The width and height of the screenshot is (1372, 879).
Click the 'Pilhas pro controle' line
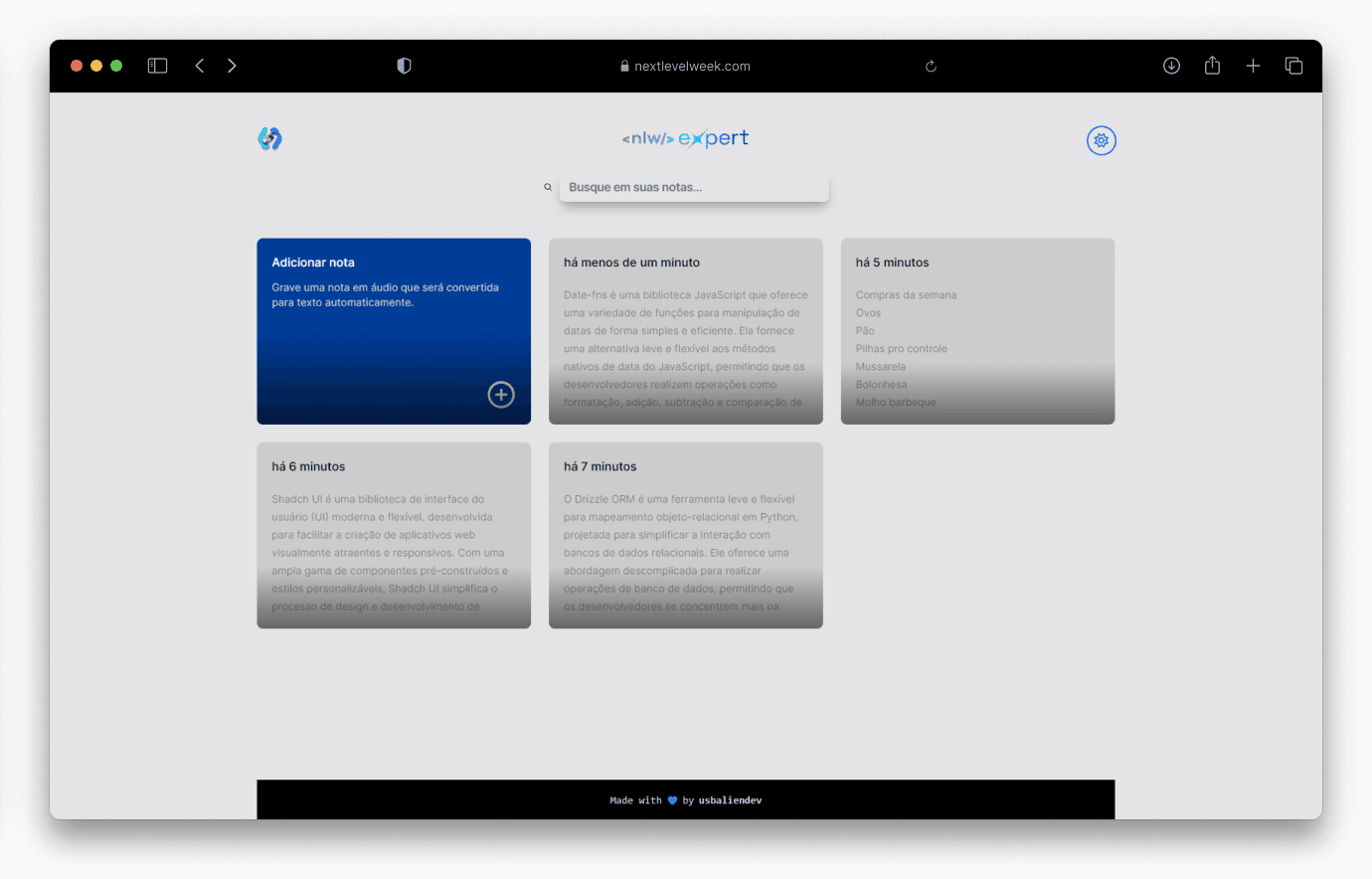pos(901,349)
